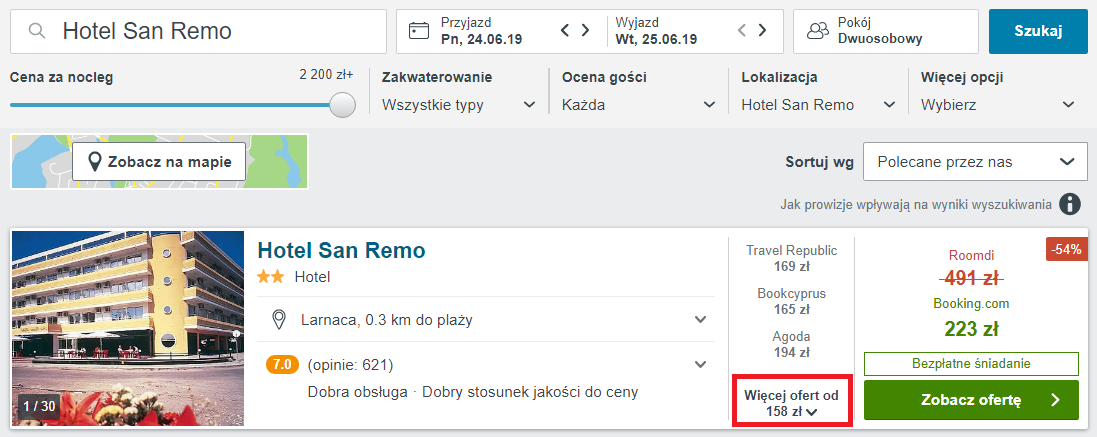Image resolution: width=1097 pixels, height=437 pixels.
Task: Move the arrival date to the previous day
Action: pyautogui.click(x=565, y=30)
